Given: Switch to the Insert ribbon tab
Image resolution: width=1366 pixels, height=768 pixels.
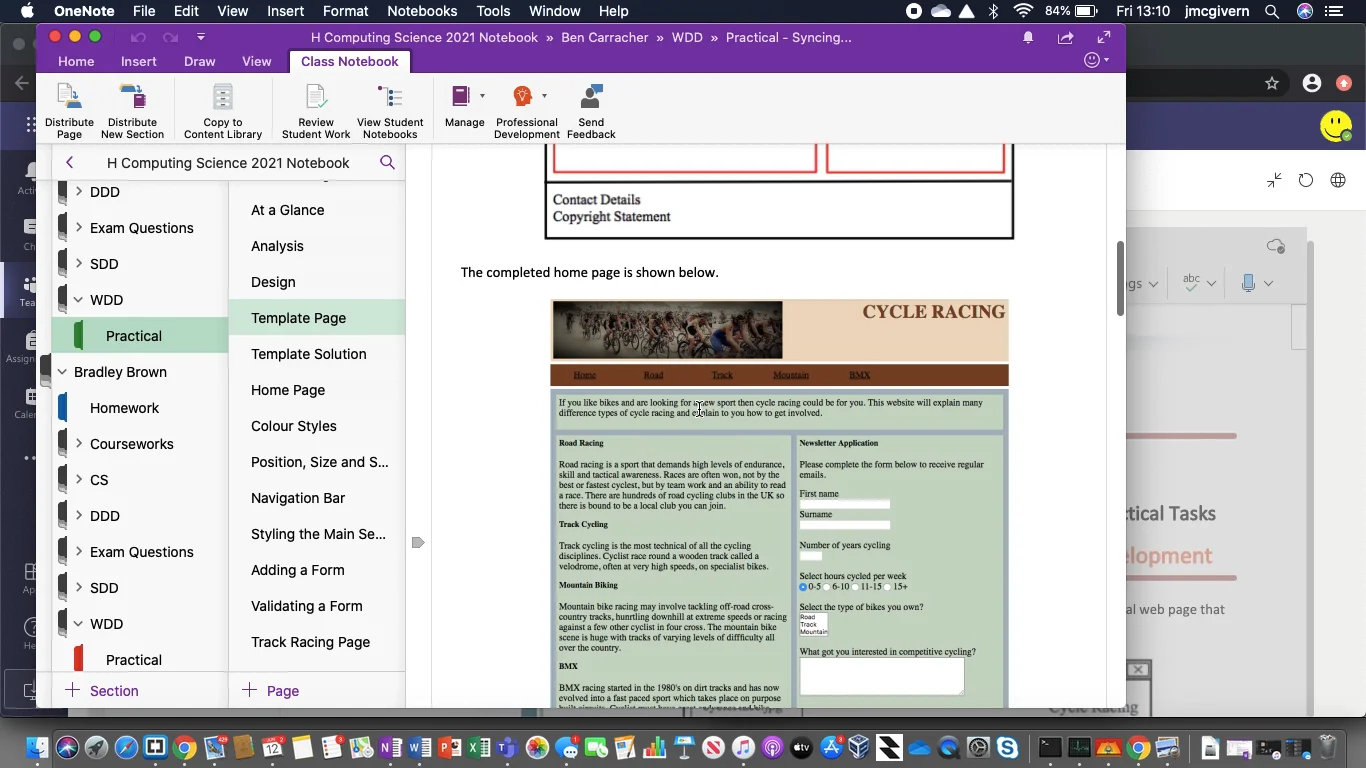Looking at the screenshot, I should tap(138, 61).
